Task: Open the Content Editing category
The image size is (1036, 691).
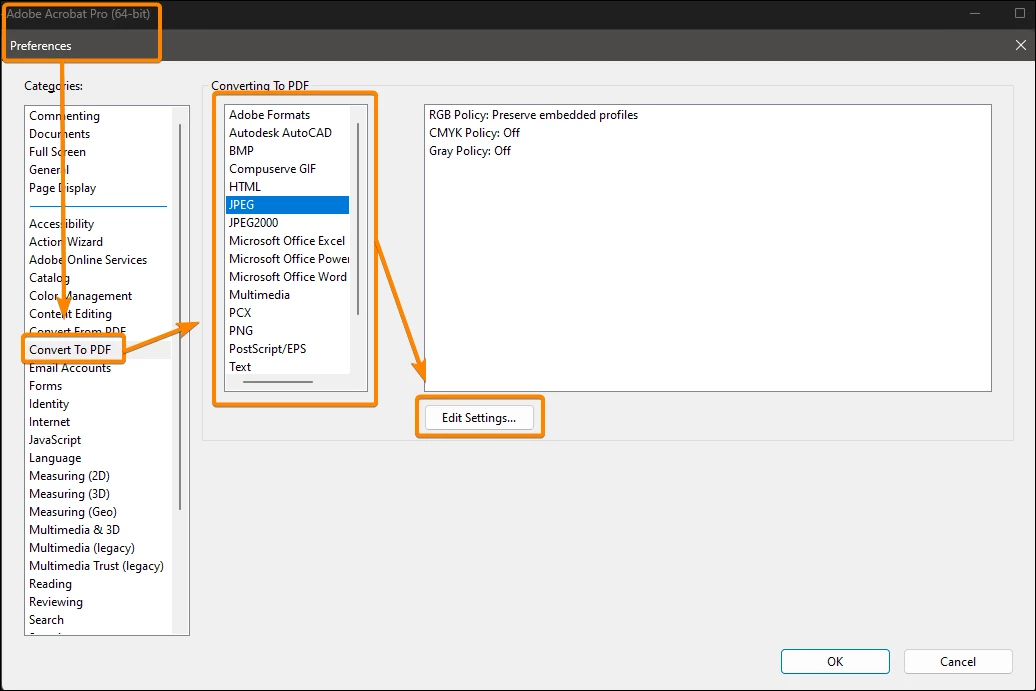Action: tap(70, 314)
